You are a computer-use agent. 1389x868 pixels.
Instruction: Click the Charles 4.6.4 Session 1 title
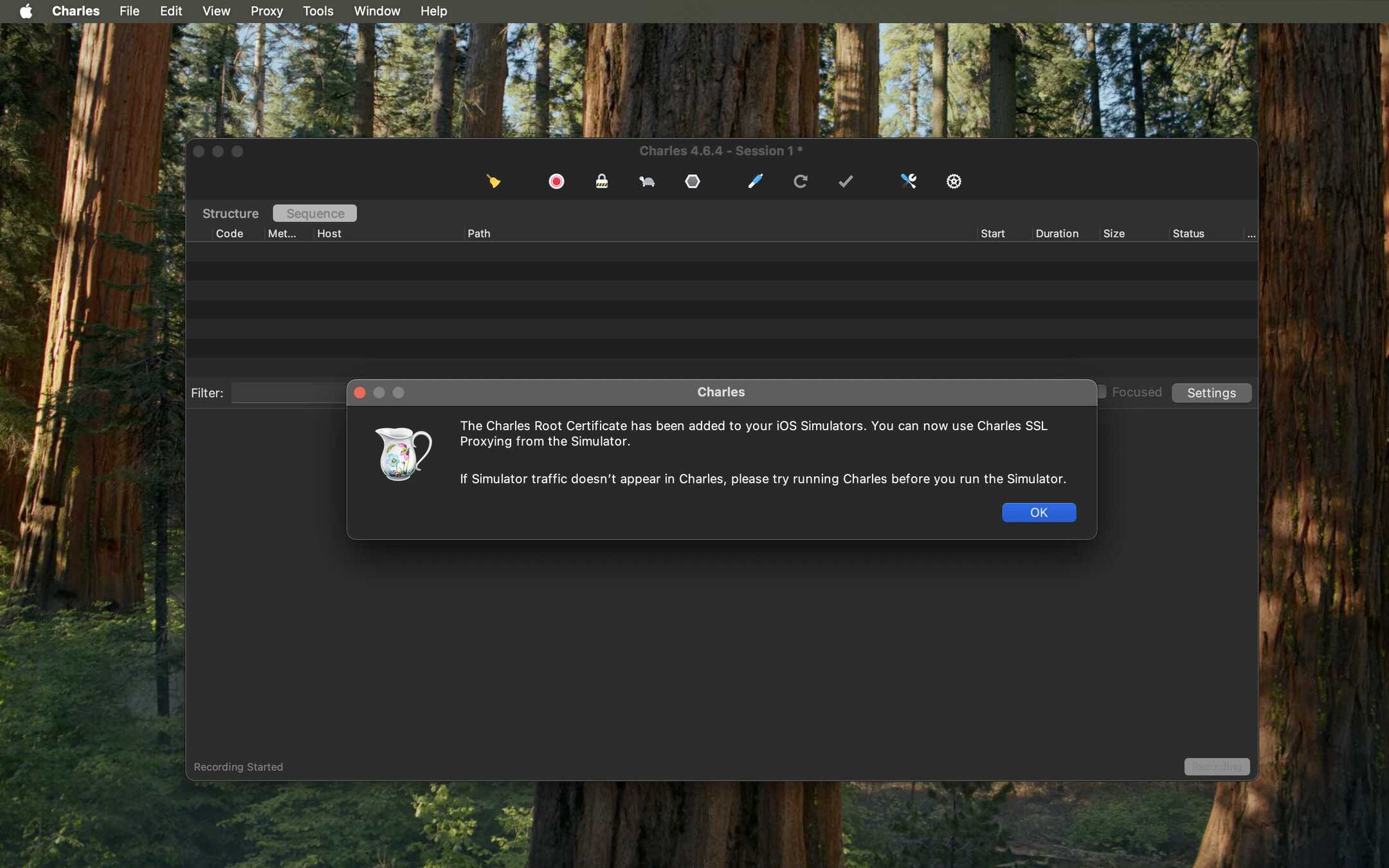pyautogui.click(x=721, y=151)
